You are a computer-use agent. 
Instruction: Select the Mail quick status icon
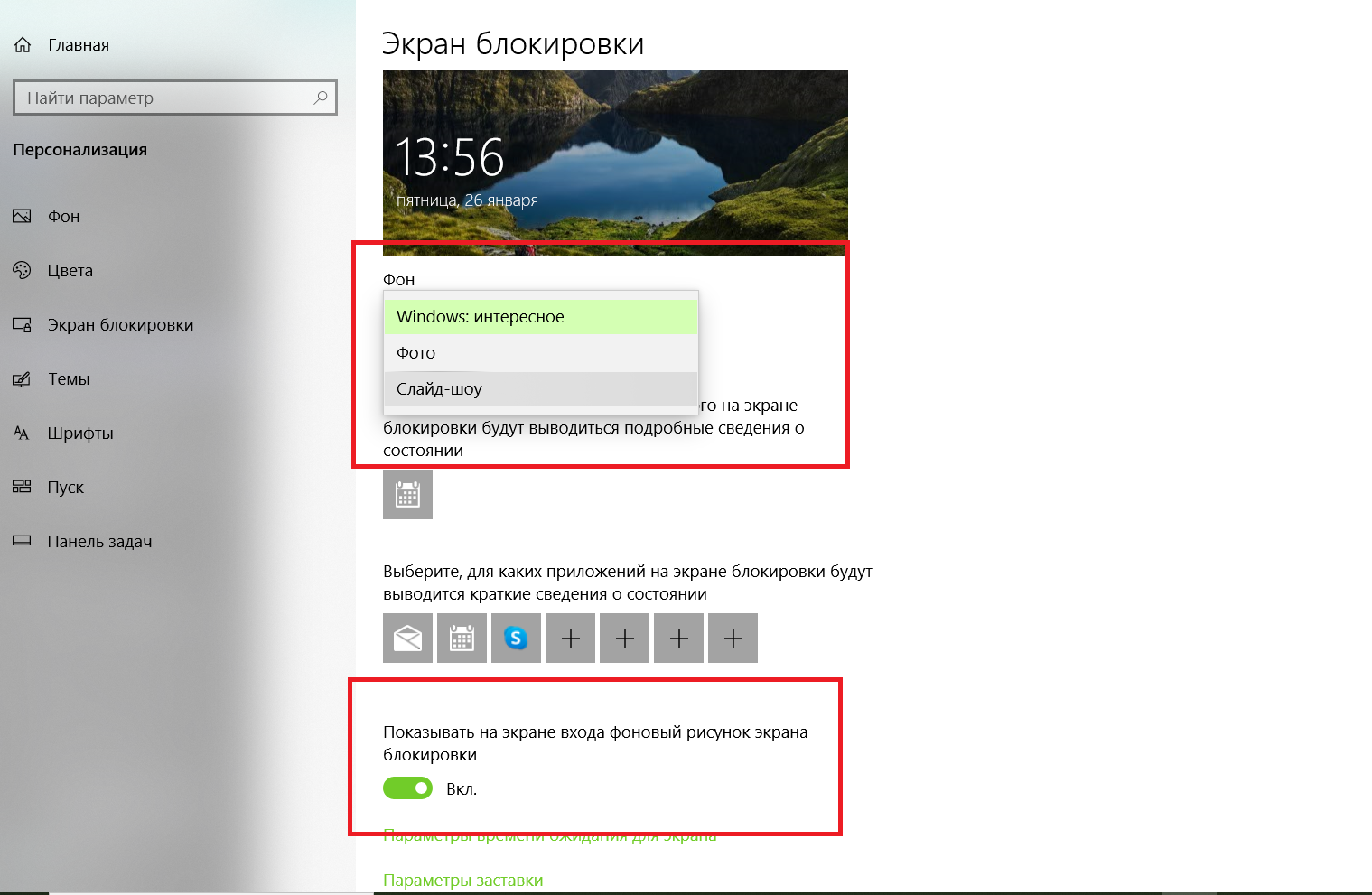(407, 639)
